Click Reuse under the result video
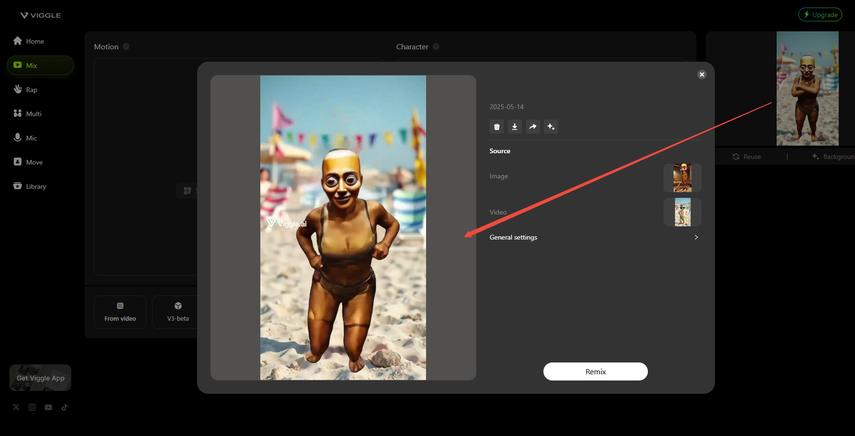 click(746, 156)
